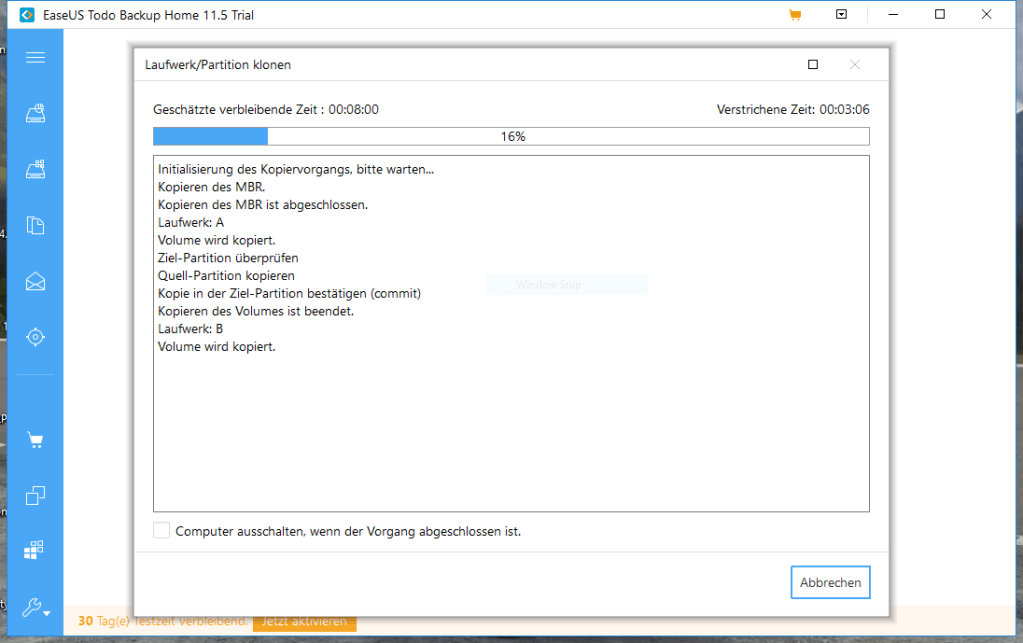Click the shopping cart icon in the sidebar

point(35,440)
